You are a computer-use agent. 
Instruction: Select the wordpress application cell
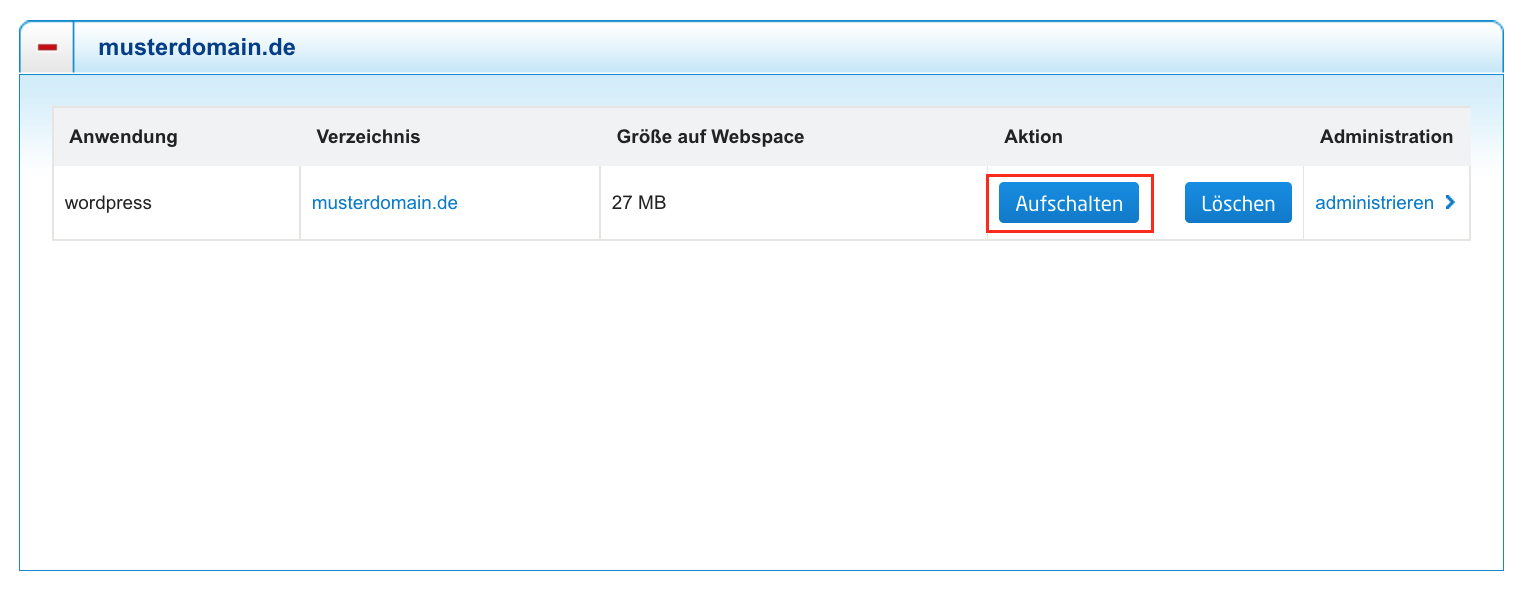point(108,203)
